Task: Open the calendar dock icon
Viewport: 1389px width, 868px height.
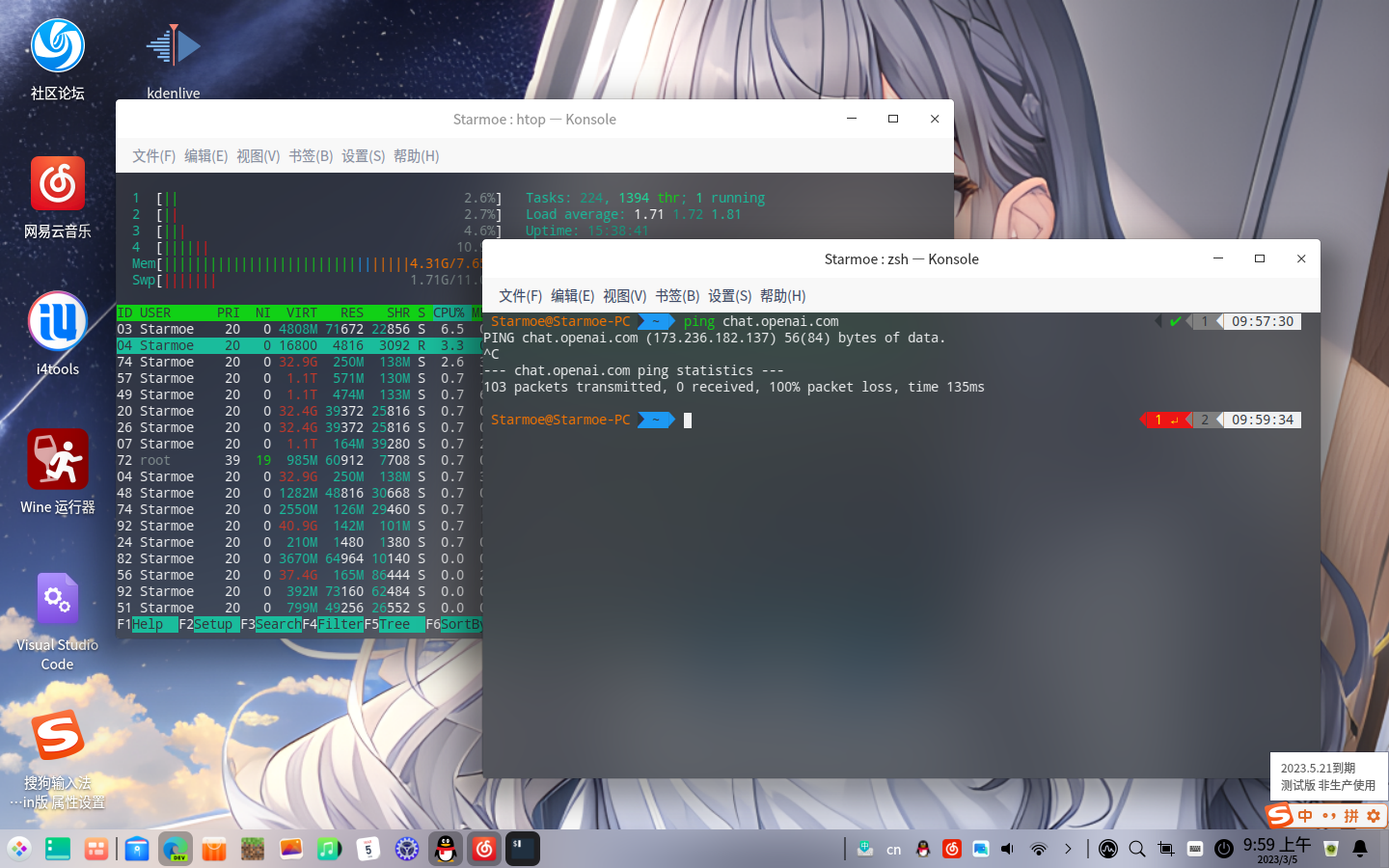Action: (x=368, y=849)
